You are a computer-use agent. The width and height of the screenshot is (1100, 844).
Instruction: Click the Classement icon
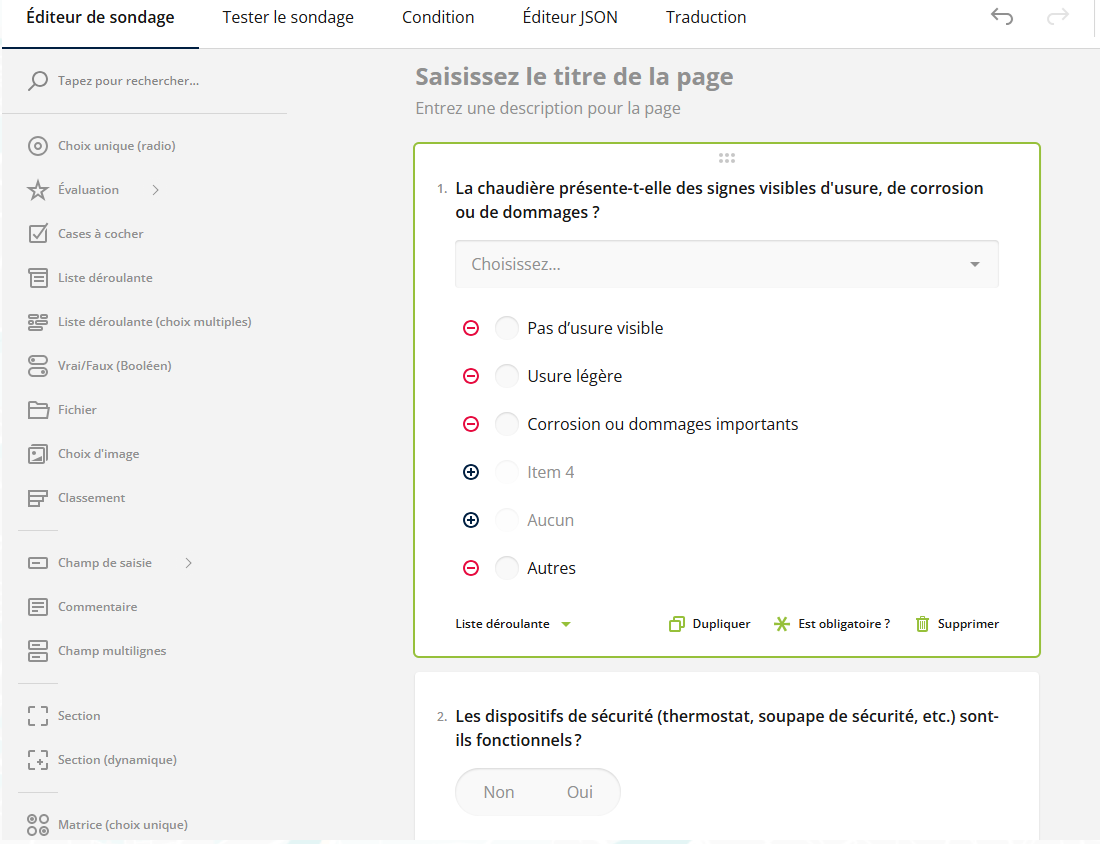[38, 498]
